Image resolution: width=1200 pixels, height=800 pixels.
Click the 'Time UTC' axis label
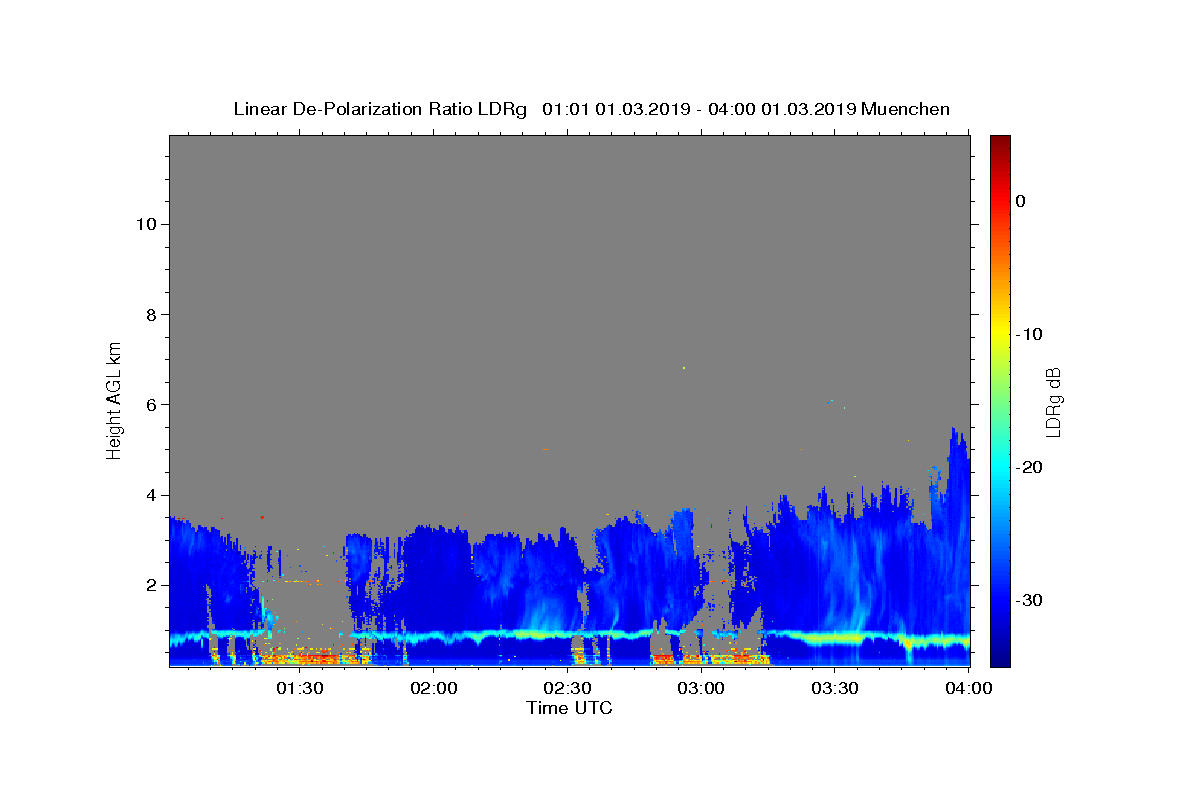tap(569, 708)
